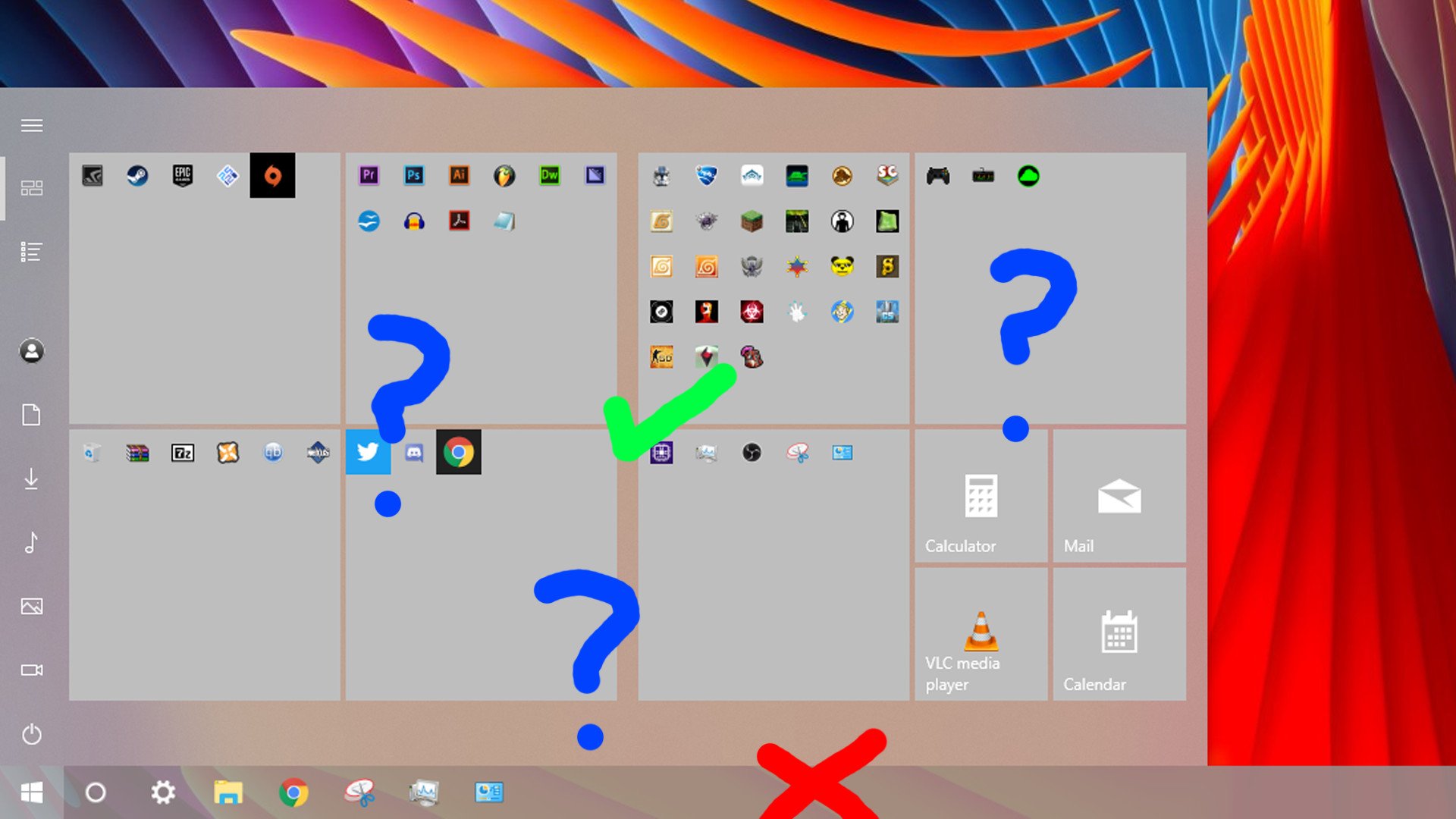Viewport: 1456px width, 819px height.
Task: Open the Calendar tile
Action: 1119,634
